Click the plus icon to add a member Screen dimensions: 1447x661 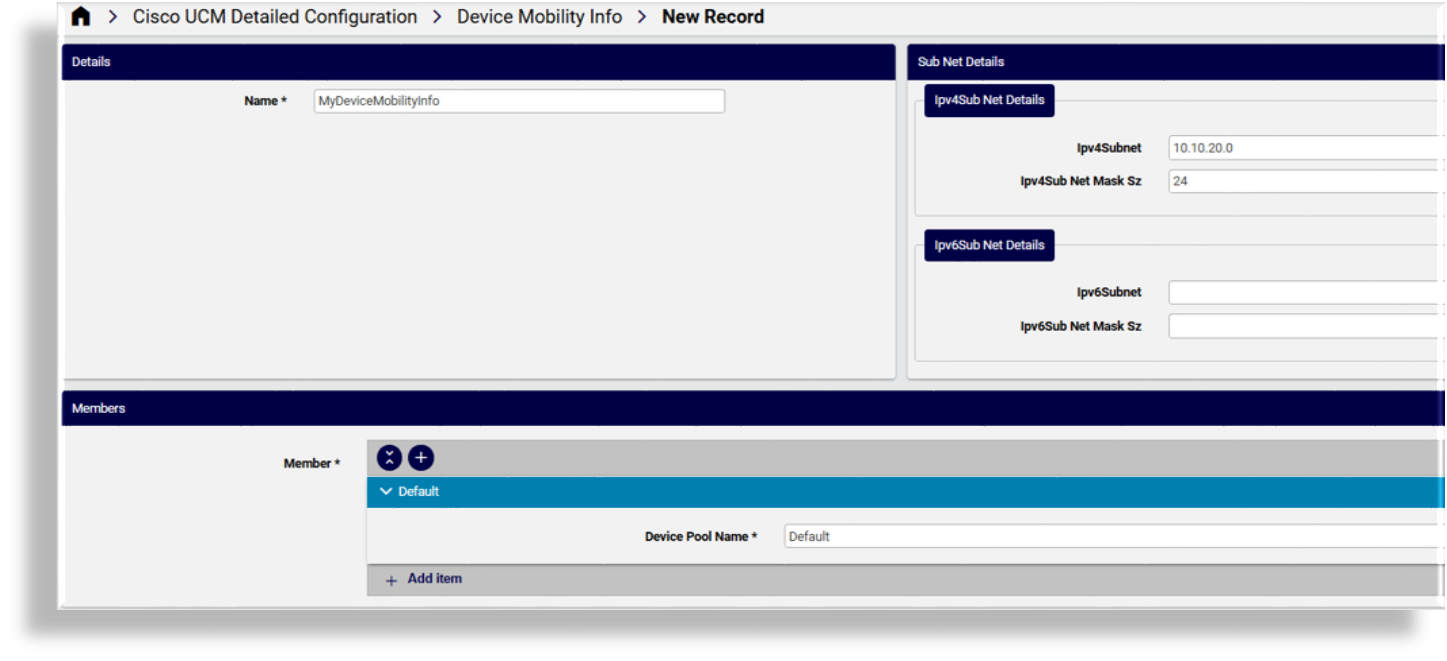(x=421, y=457)
